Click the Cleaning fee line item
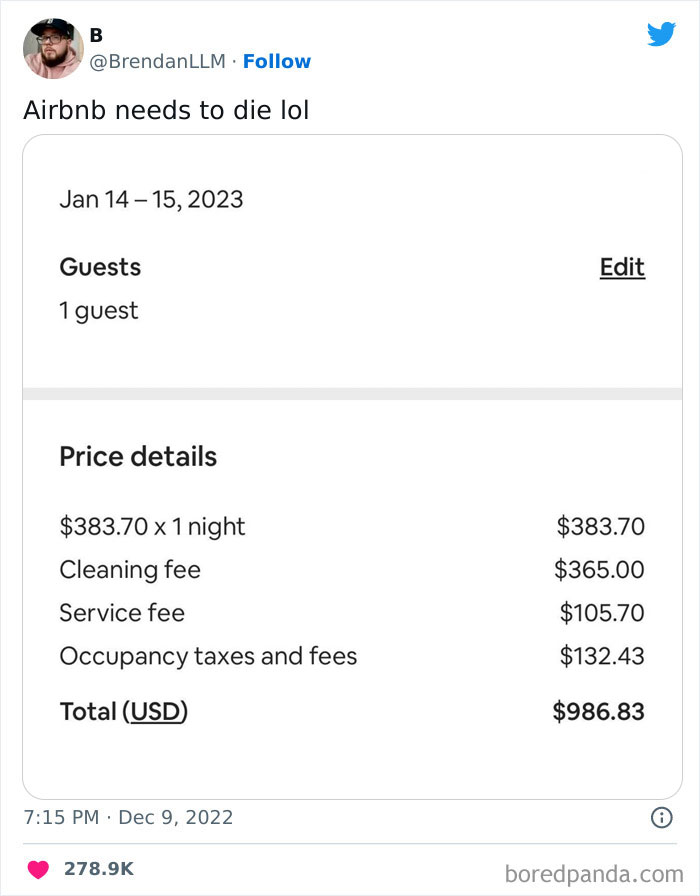This screenshot has width=700, height=896. tap(130, 570)
